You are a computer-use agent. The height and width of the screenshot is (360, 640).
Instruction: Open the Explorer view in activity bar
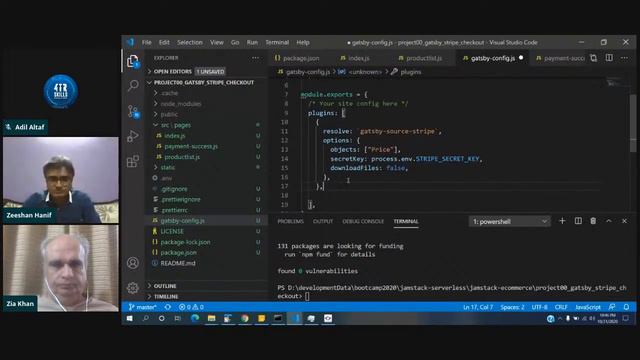point(133,62)
